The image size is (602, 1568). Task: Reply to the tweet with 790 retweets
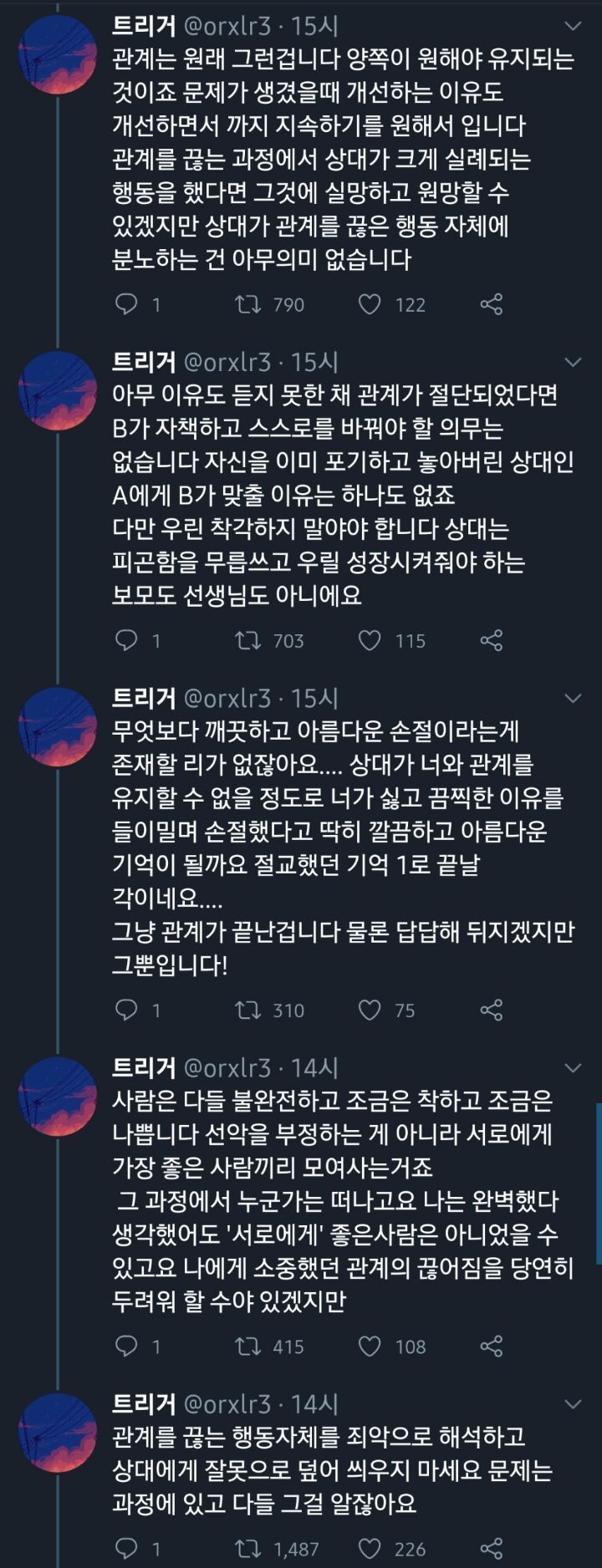tap(126, 304)
